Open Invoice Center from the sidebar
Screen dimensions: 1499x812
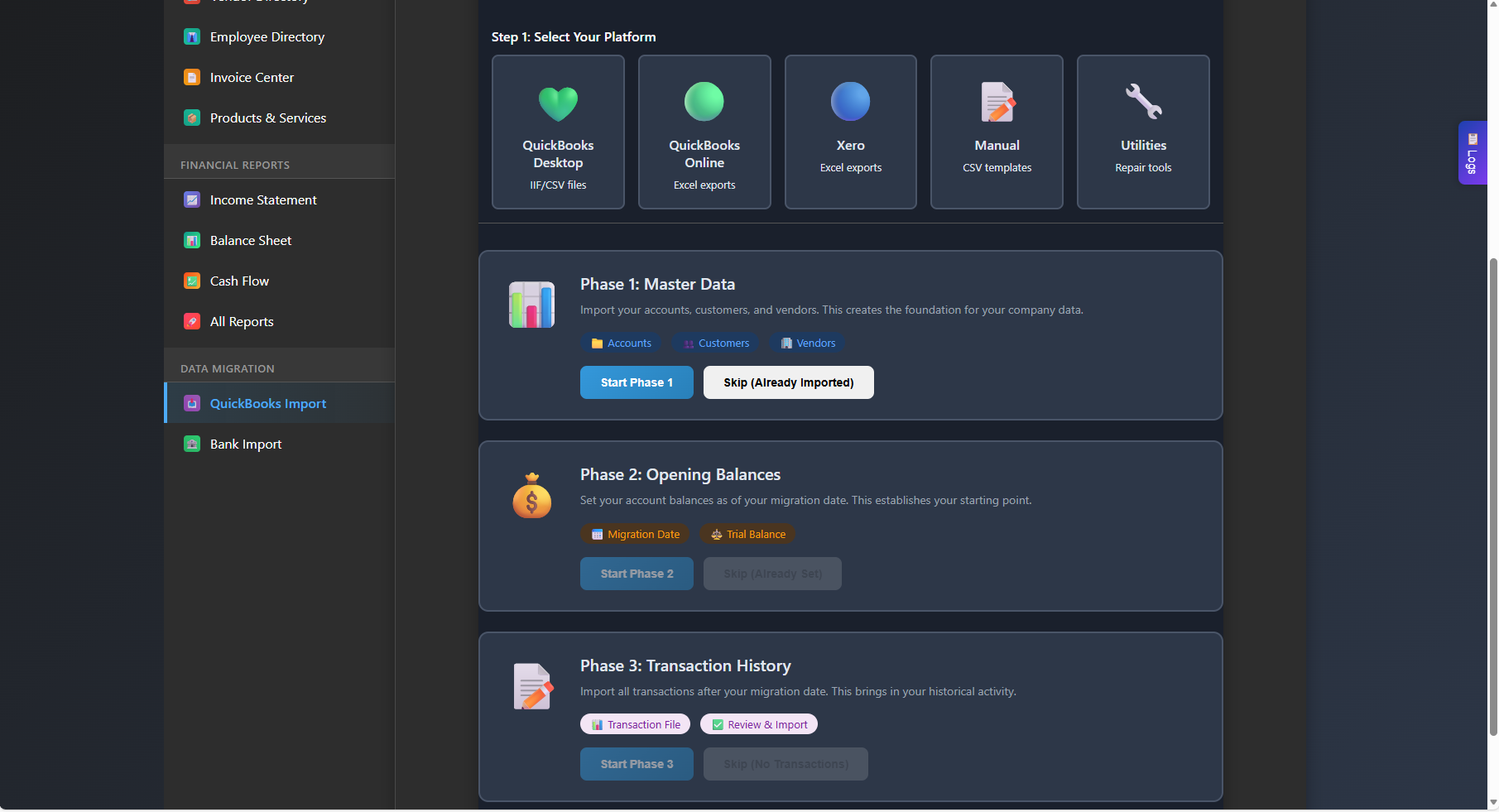click(279, 77)
